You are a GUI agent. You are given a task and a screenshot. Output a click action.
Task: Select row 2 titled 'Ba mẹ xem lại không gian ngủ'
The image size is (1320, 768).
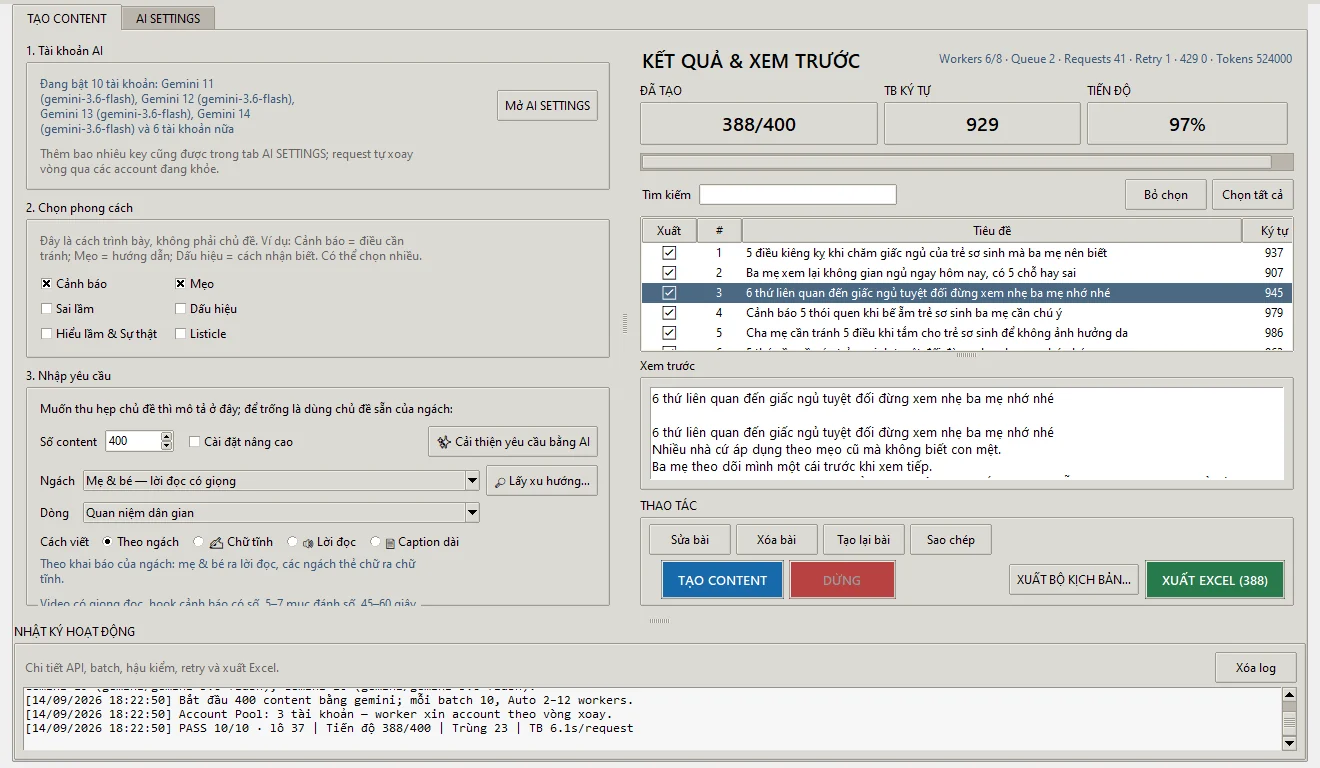[966, 273]
